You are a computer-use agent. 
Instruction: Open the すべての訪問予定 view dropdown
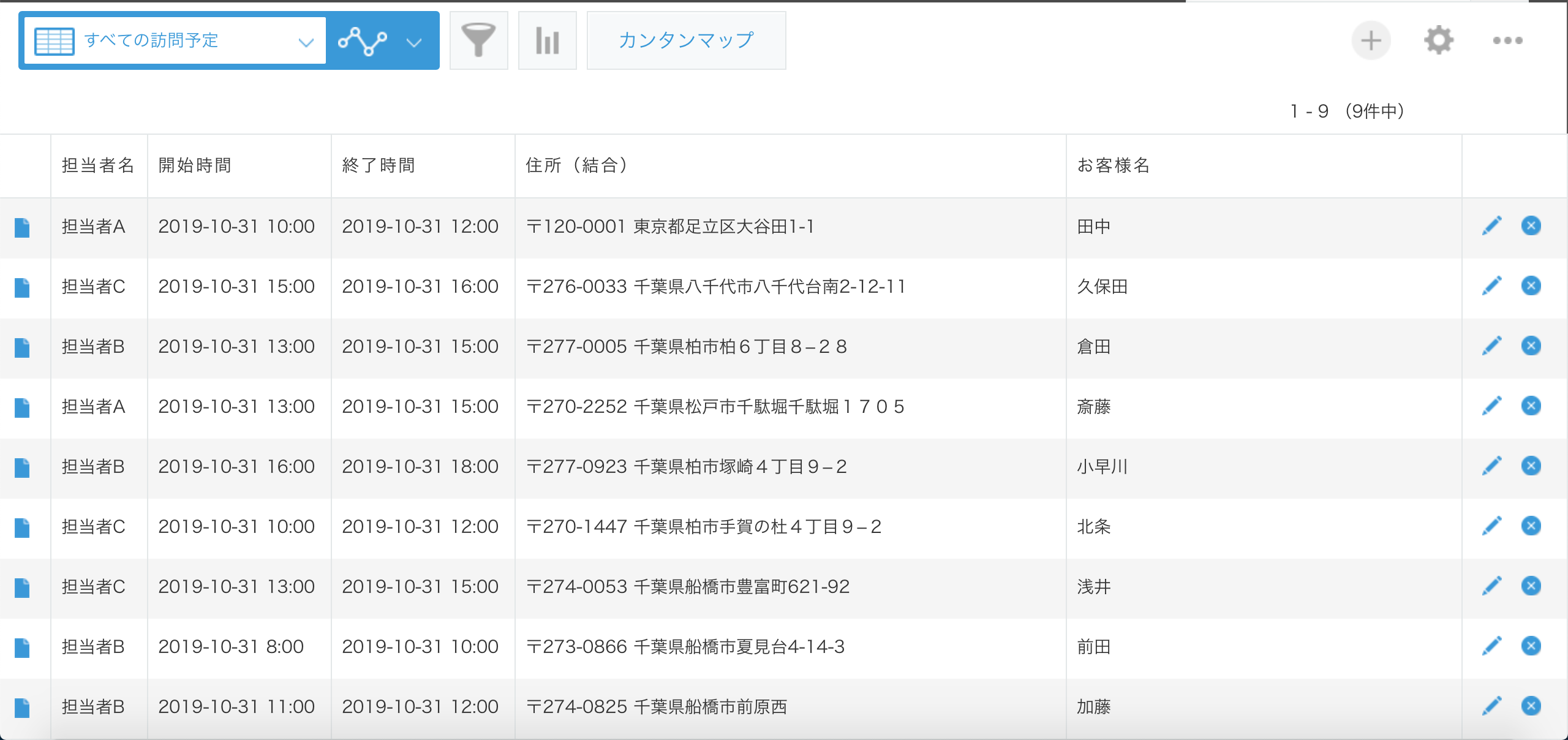pyautogui.click(x=175, y=40)
